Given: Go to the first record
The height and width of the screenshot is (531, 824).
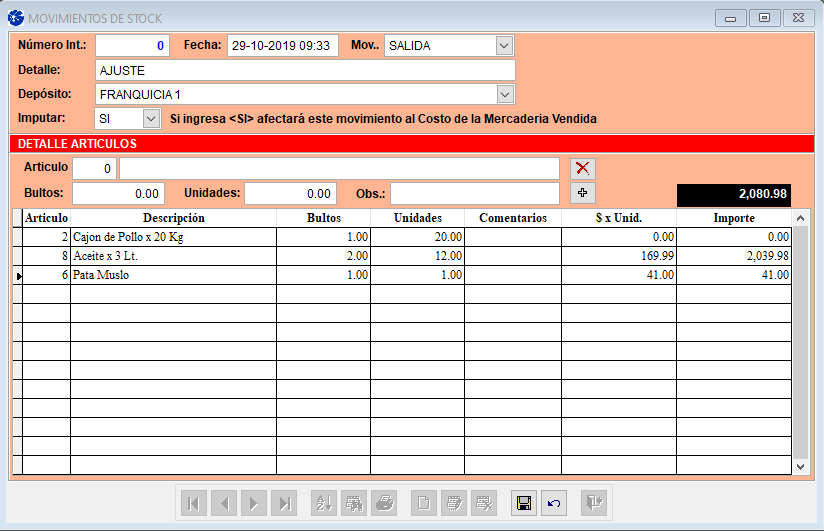Looking at the screenshot, I should tap(194, 504).
